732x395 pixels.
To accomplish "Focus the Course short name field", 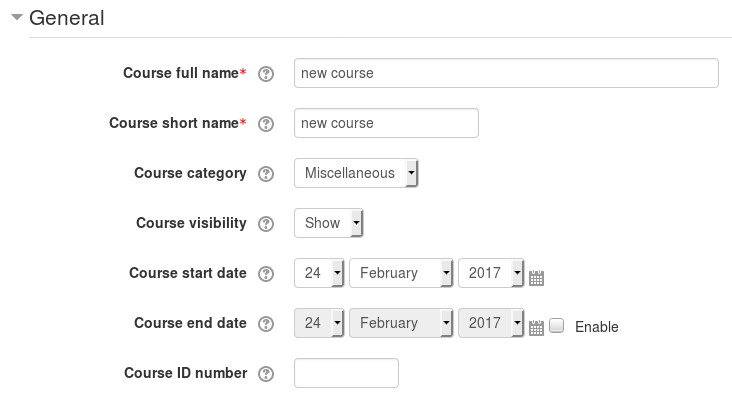I will (x=386, y=123).
